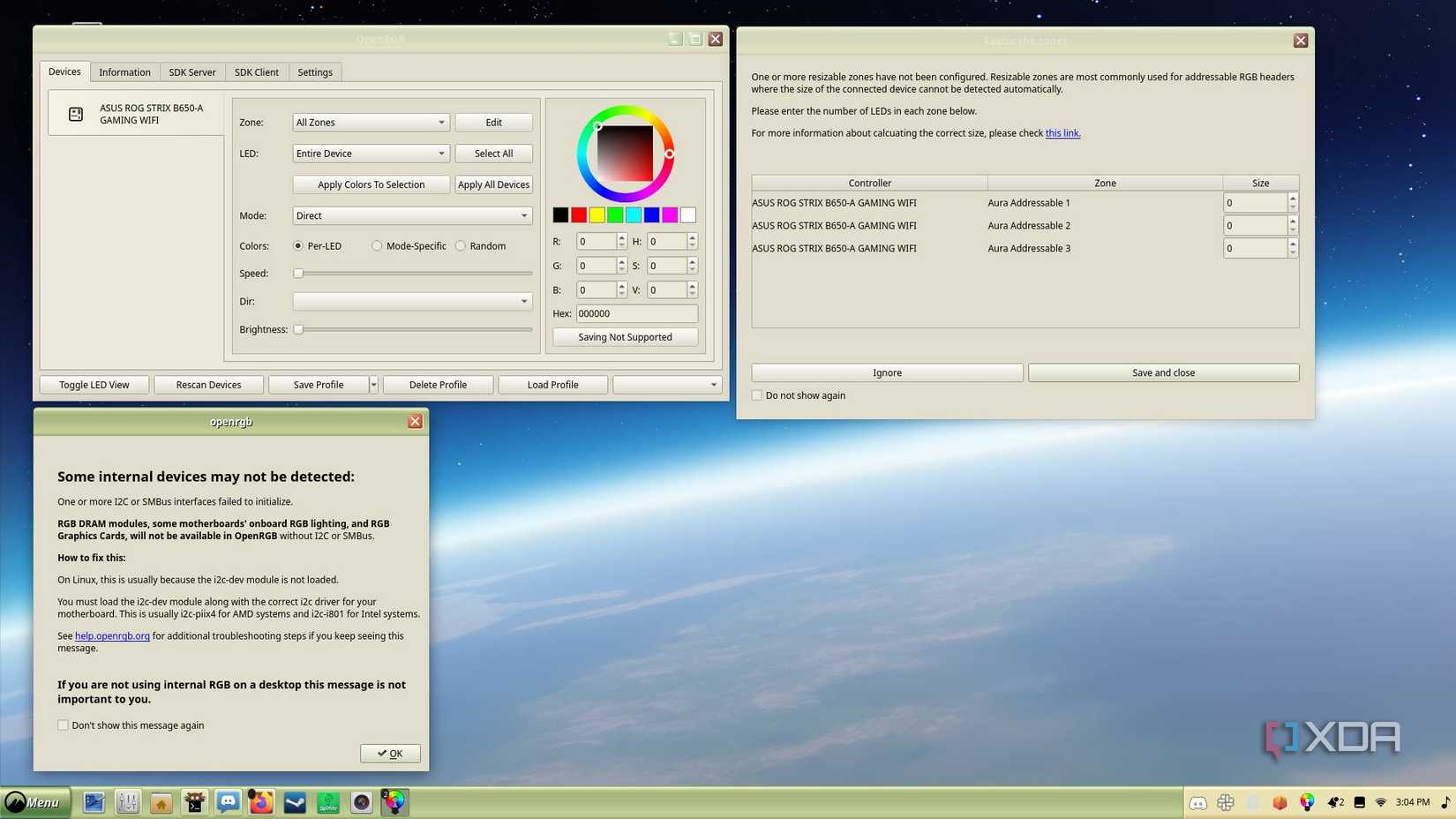Check Don't show this message again
The height and width of the screenshot is (819, 1456).
coord(63,725)
